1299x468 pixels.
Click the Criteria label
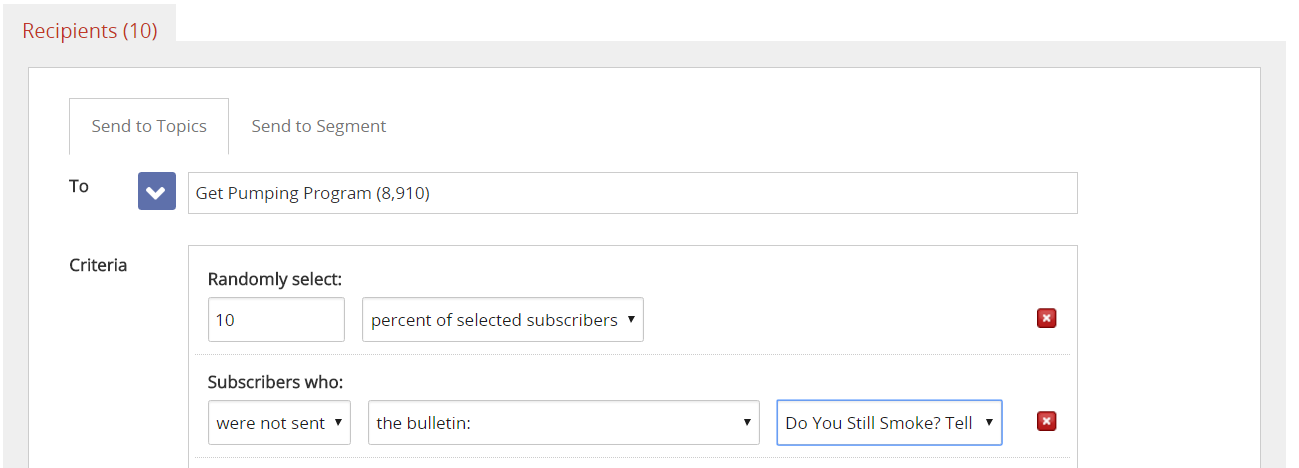98,265
